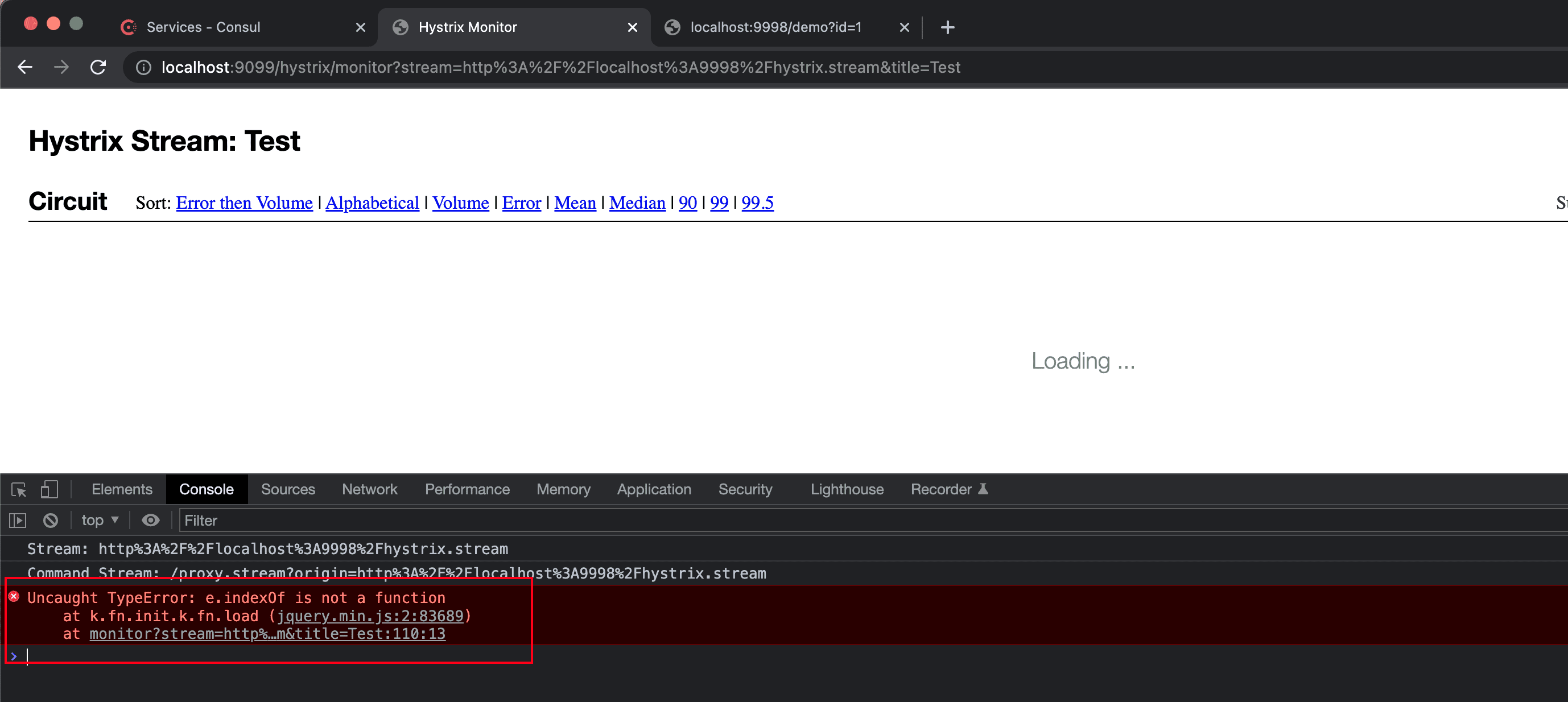Open the Elements panel
1568x702 pixels.
click(x=122, y=489)
